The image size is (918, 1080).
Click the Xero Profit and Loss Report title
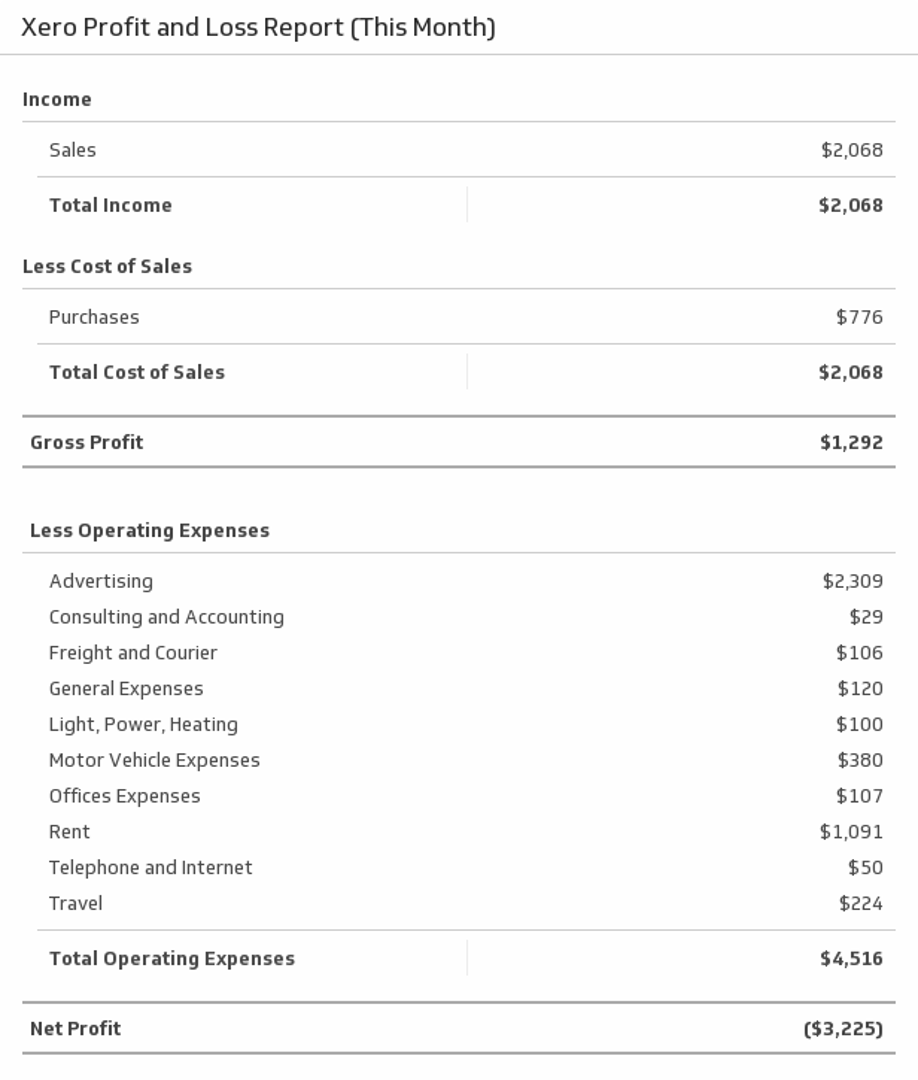(x=258, y=28)
